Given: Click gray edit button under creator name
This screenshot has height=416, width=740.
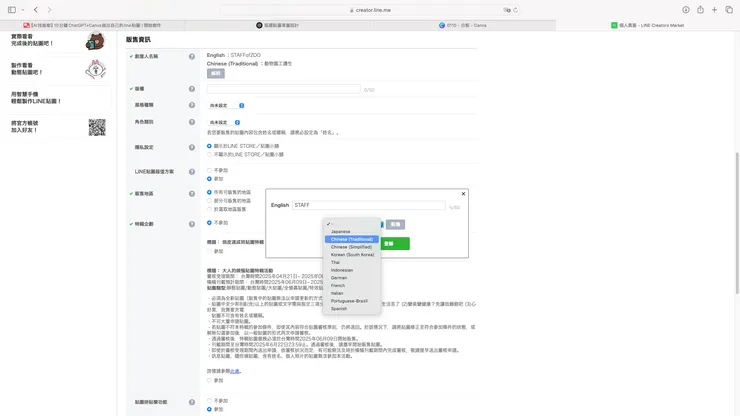Looking at the screenshot, I should pyautogui.click(x=216, y=73).
